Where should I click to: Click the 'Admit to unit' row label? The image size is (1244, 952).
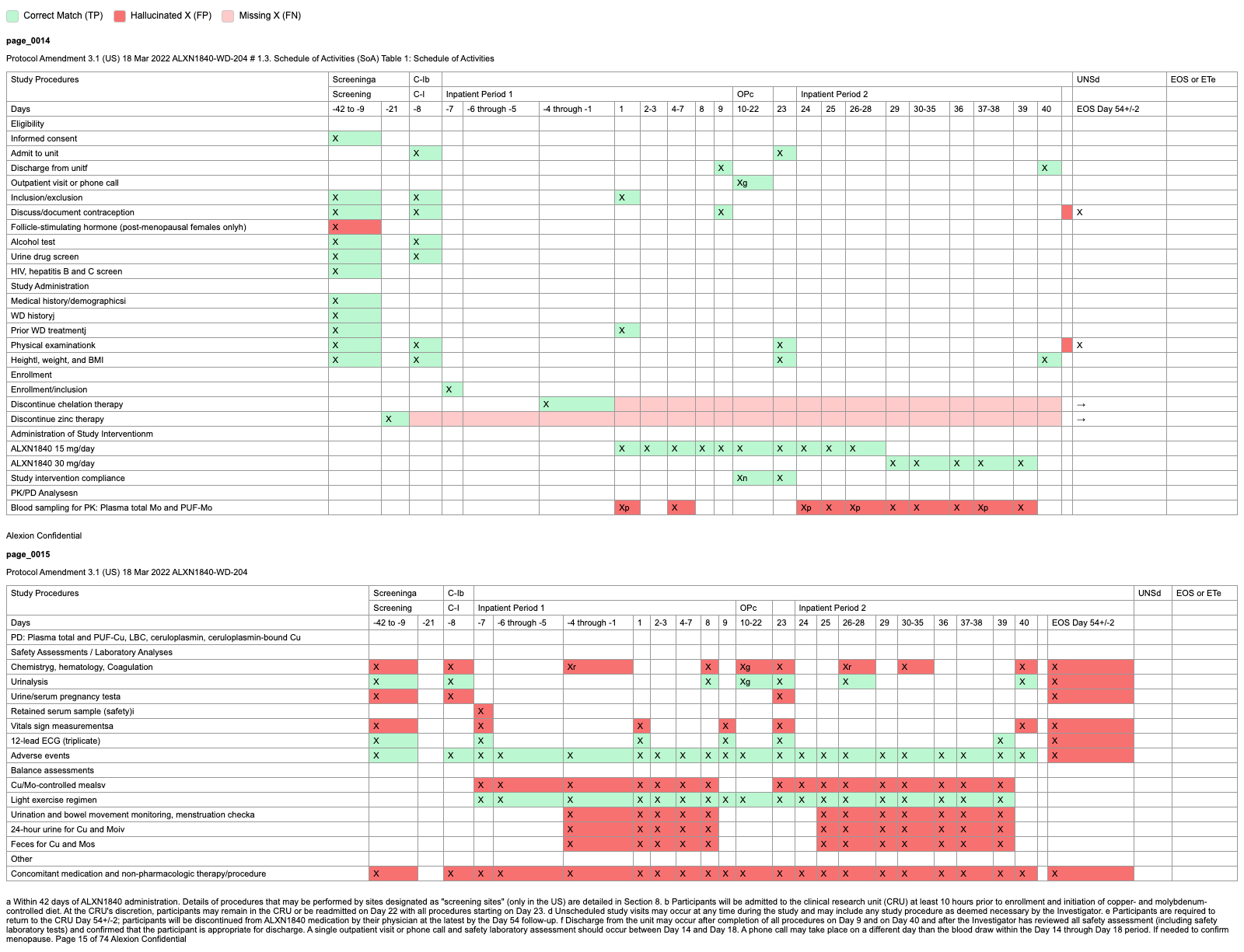point(34,153)
